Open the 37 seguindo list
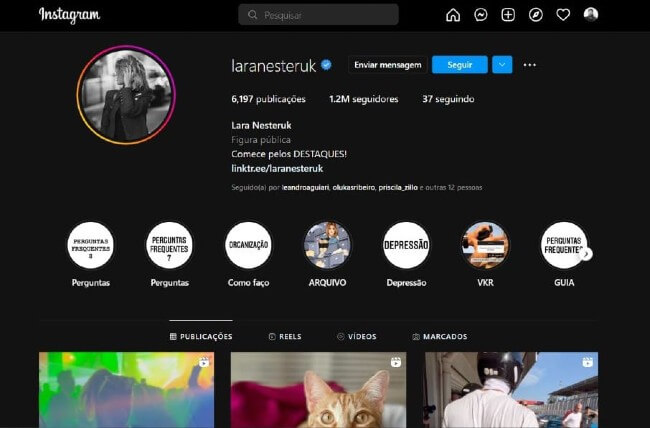The height and width of the screenshot is (428, 650). [x=448, y=99]
